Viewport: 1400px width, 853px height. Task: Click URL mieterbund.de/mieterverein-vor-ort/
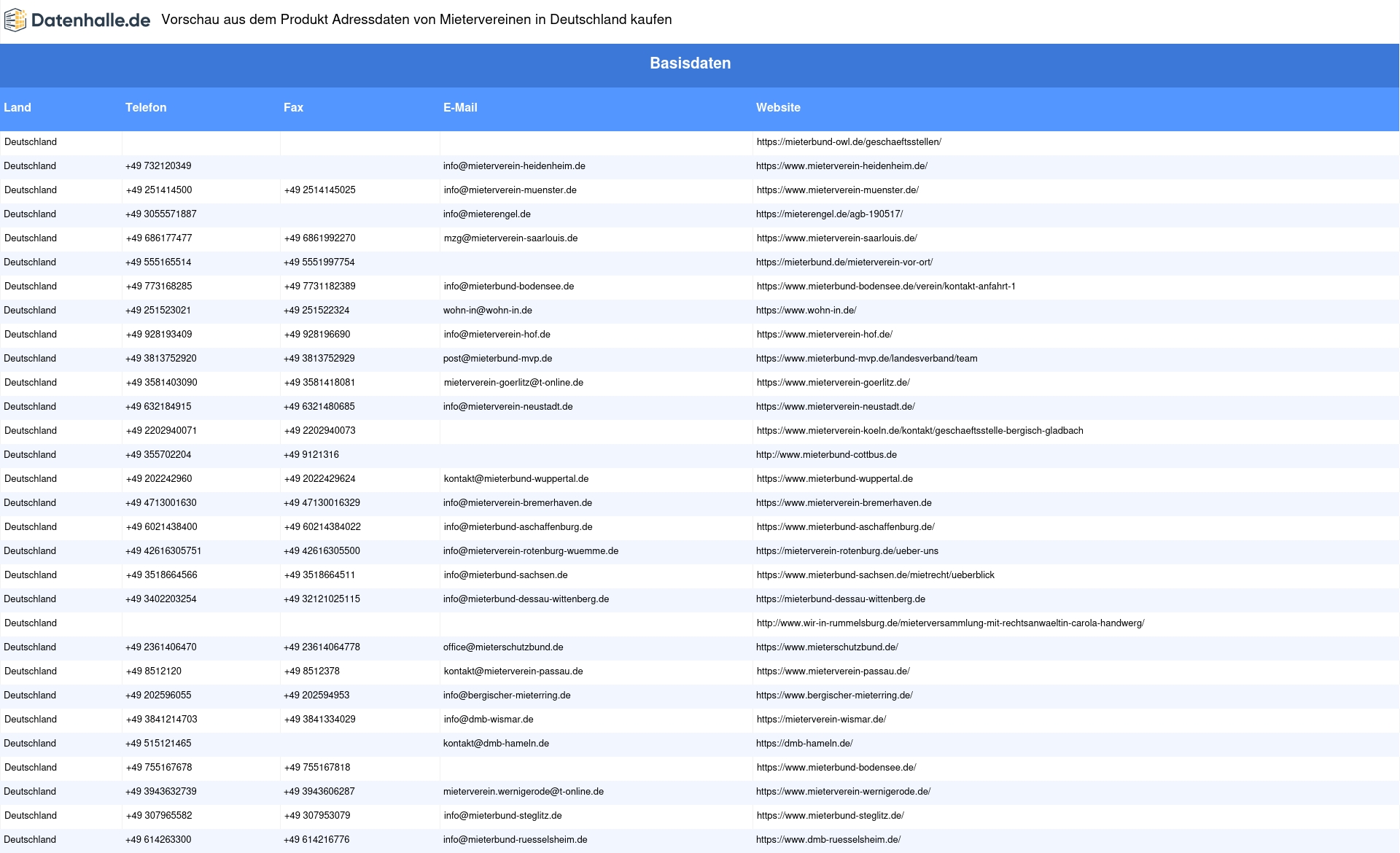click(x=844, y=262)
